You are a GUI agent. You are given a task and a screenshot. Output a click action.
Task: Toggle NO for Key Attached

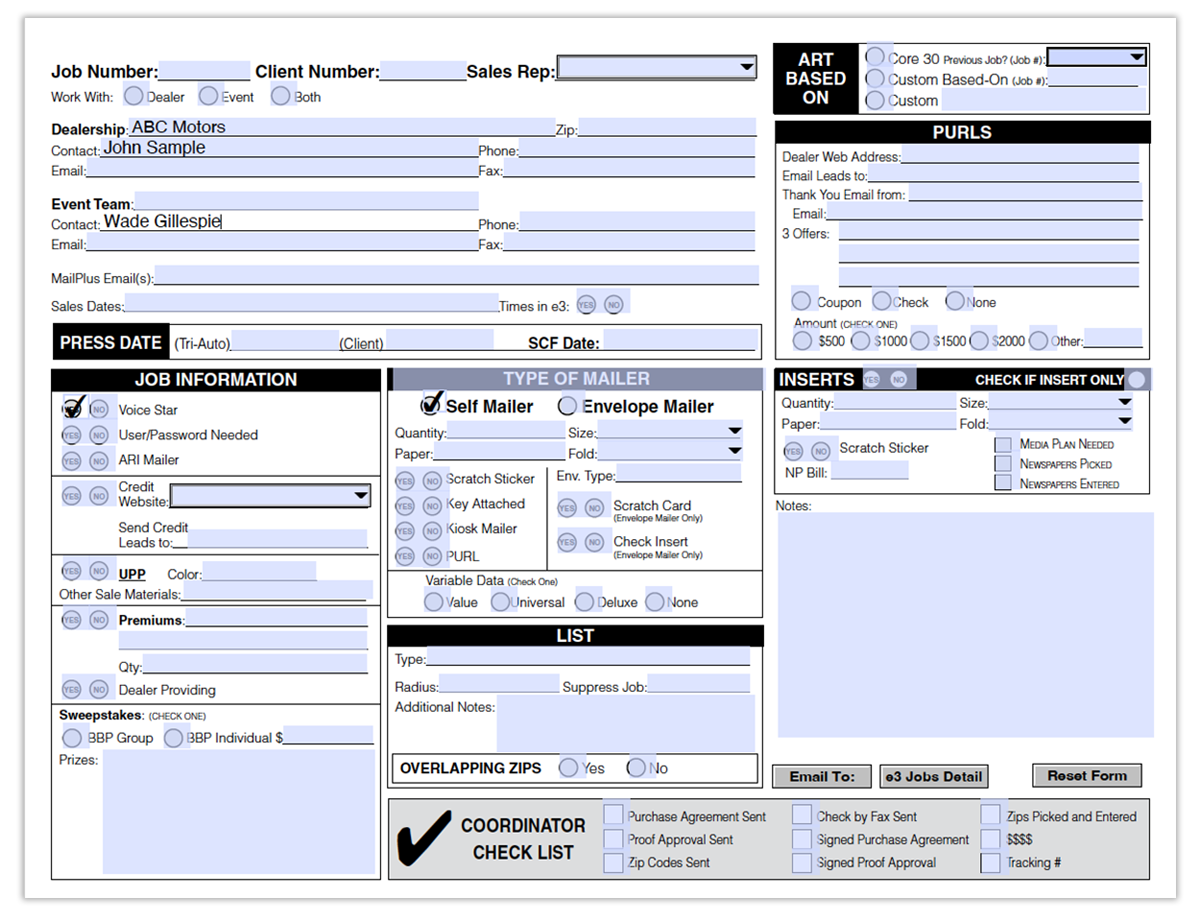[432, 505]
